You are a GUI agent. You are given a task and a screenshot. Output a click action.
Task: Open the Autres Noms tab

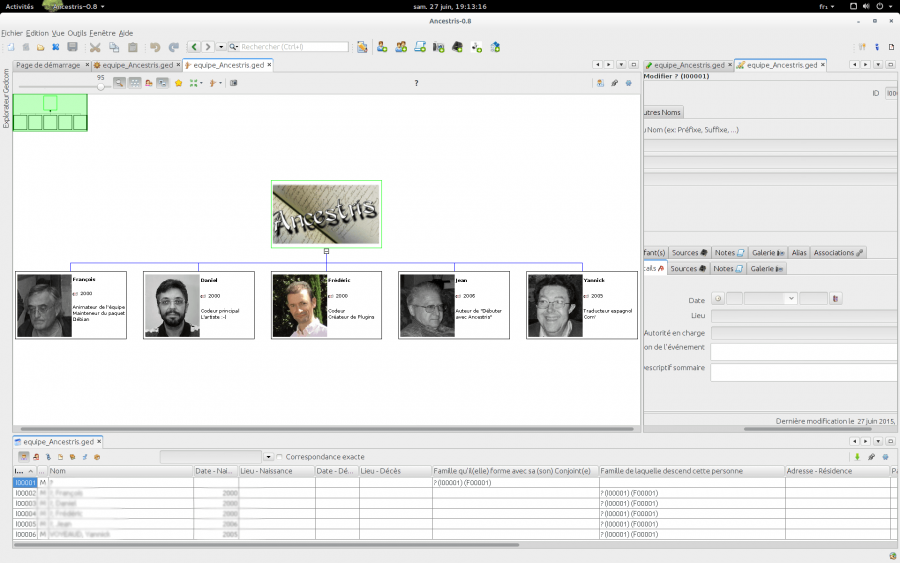tap(663, 112)
